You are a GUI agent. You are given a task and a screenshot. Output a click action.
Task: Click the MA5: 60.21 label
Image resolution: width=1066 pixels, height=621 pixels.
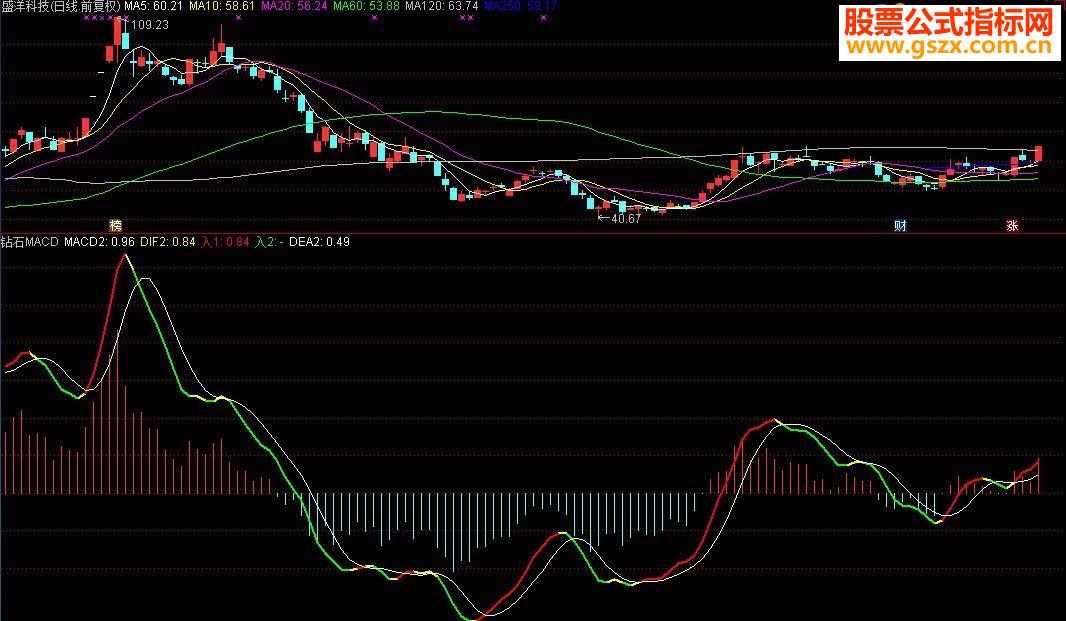click(x=154, y=6)
